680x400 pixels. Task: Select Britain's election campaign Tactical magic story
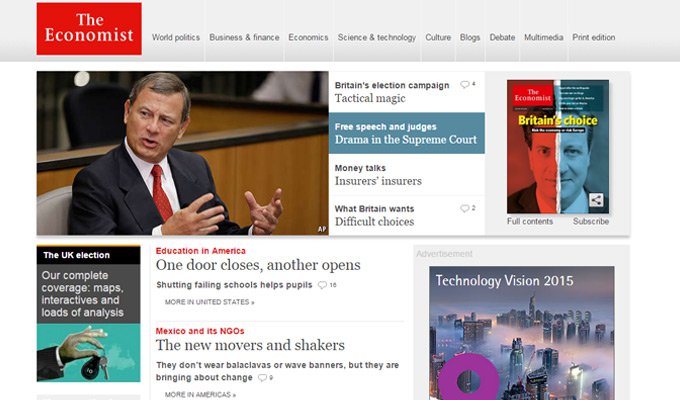tap(407, 92)
